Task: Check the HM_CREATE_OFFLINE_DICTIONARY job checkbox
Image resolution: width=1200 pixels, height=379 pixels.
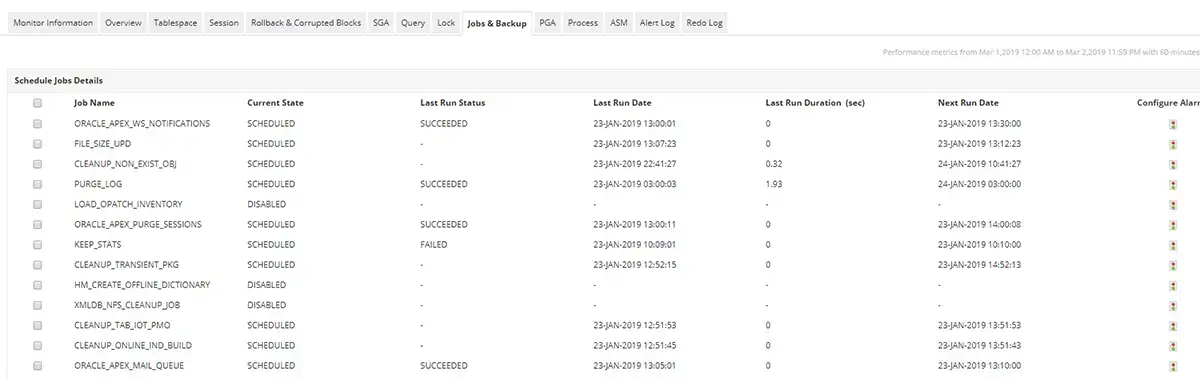Action: 37,285
